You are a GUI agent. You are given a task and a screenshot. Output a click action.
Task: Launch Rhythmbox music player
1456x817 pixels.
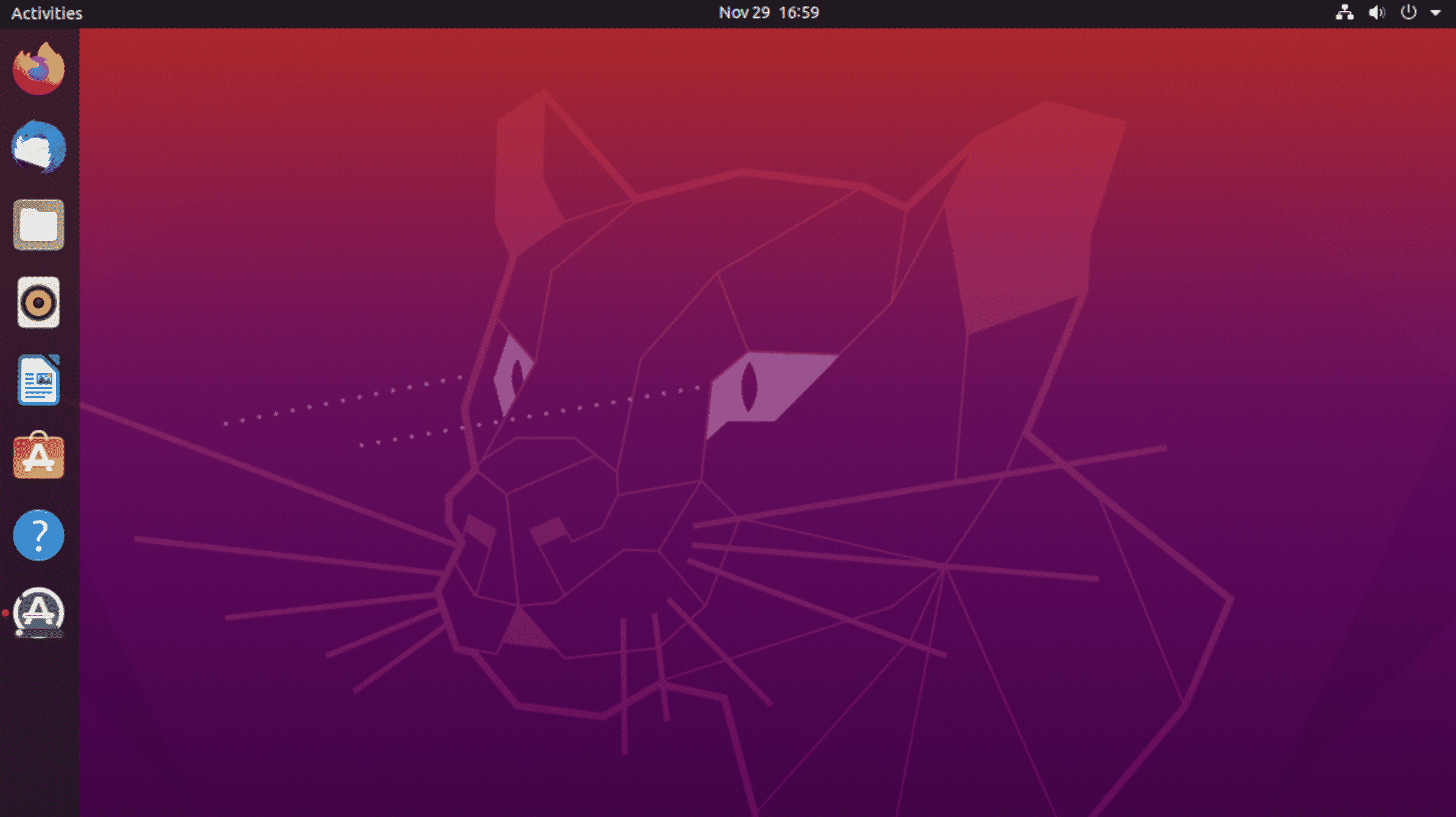click(39, 303)
